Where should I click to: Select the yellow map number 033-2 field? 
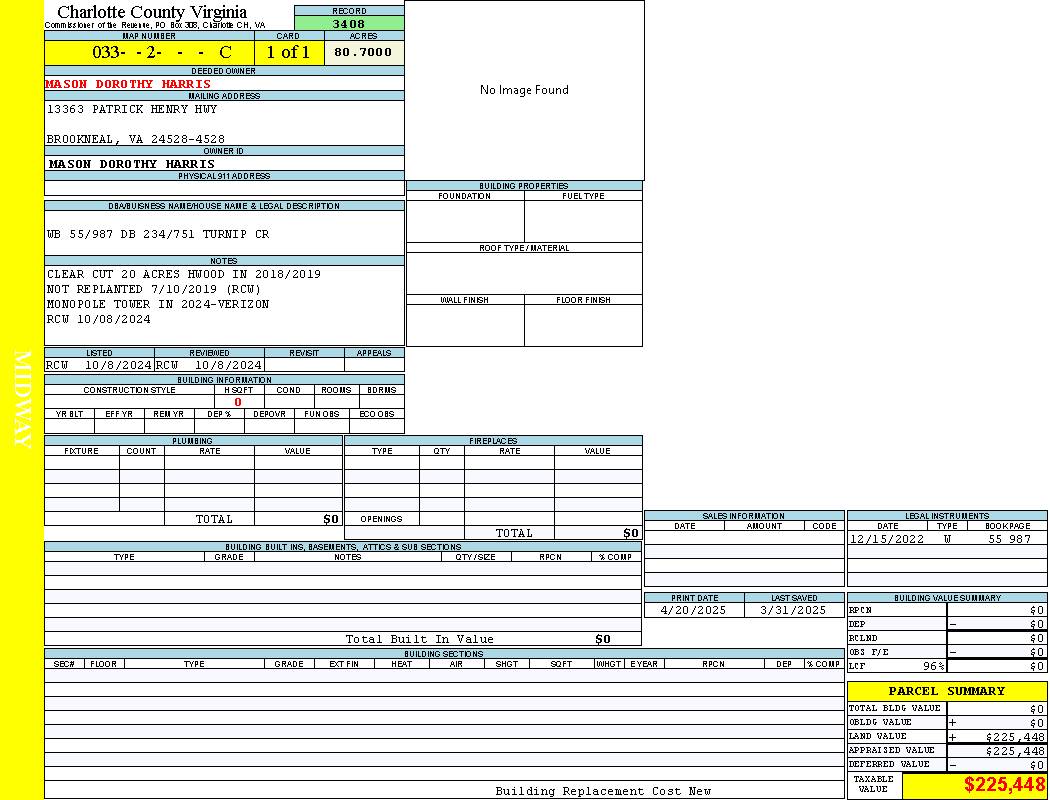(x=149, y=53)
